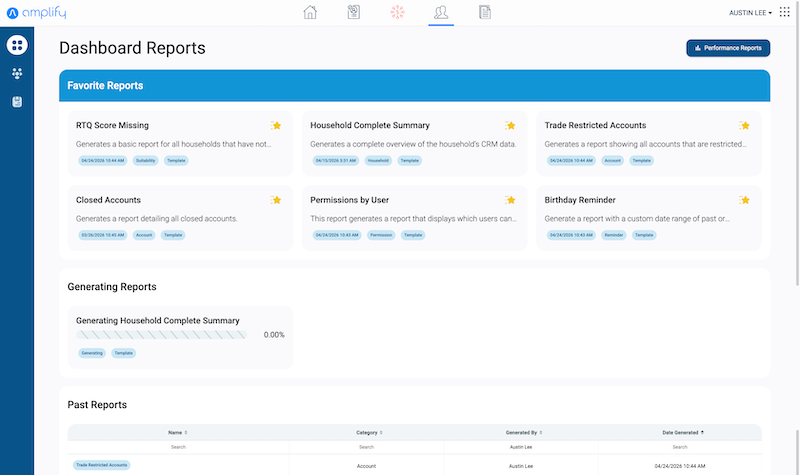Click the Generating Household Complete Summary card

tap(180, 337)
